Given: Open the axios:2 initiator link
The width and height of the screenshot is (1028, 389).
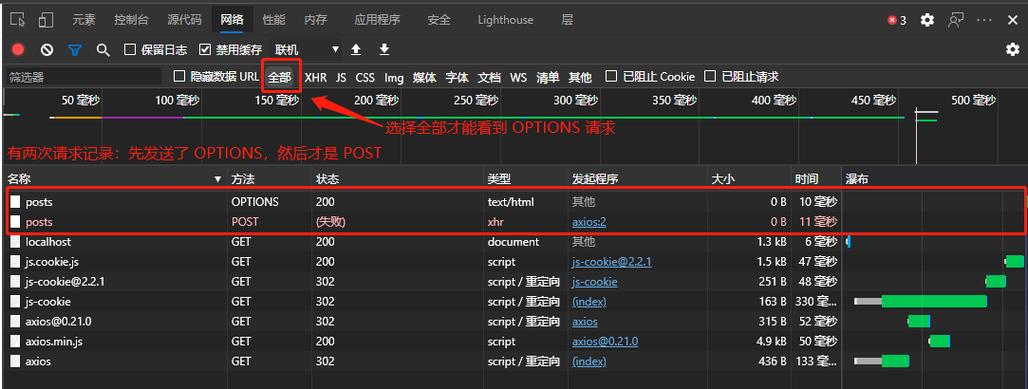Looking at the screenshot, I should click(589, 222).
